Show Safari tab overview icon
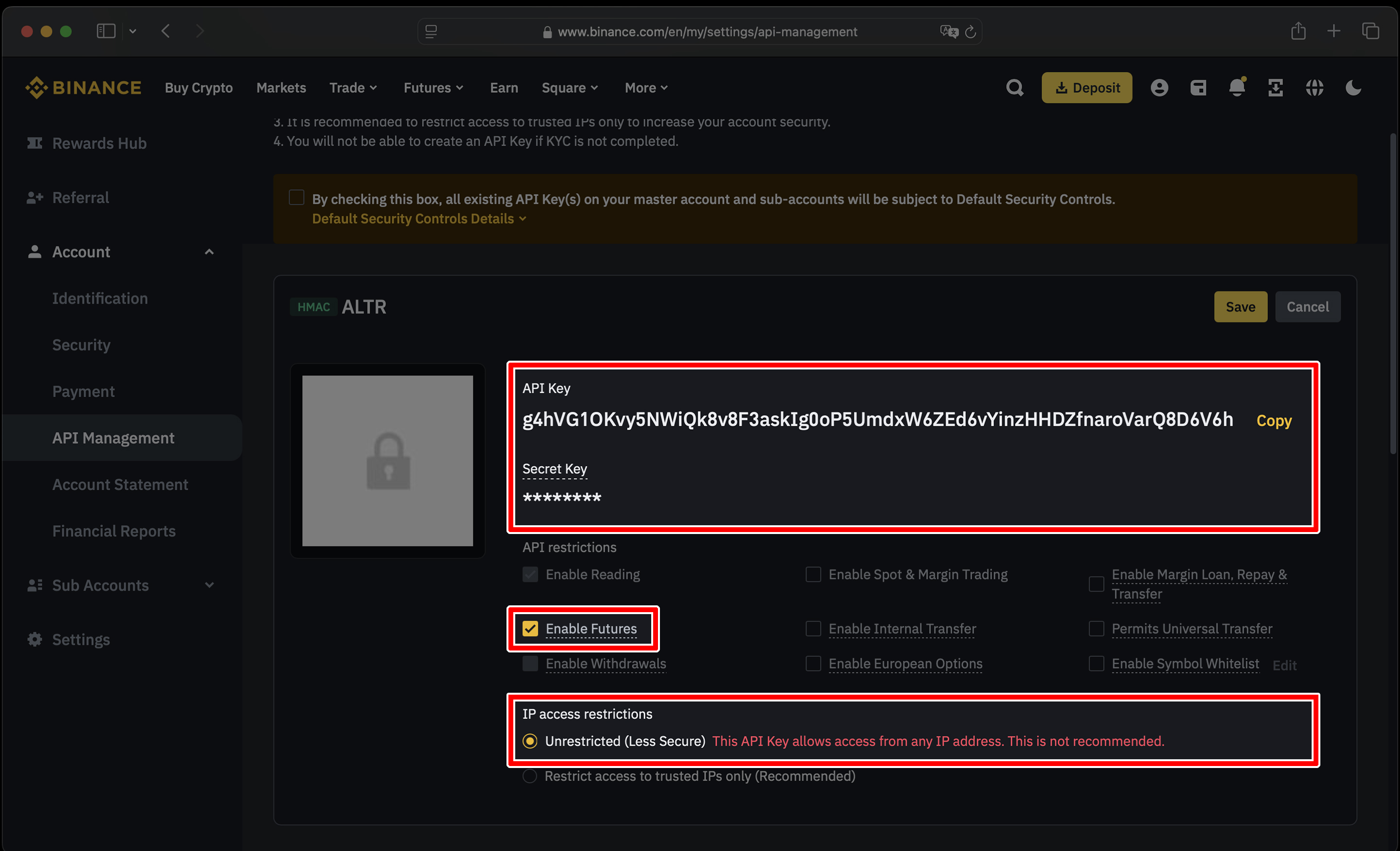 (1370, 31)
